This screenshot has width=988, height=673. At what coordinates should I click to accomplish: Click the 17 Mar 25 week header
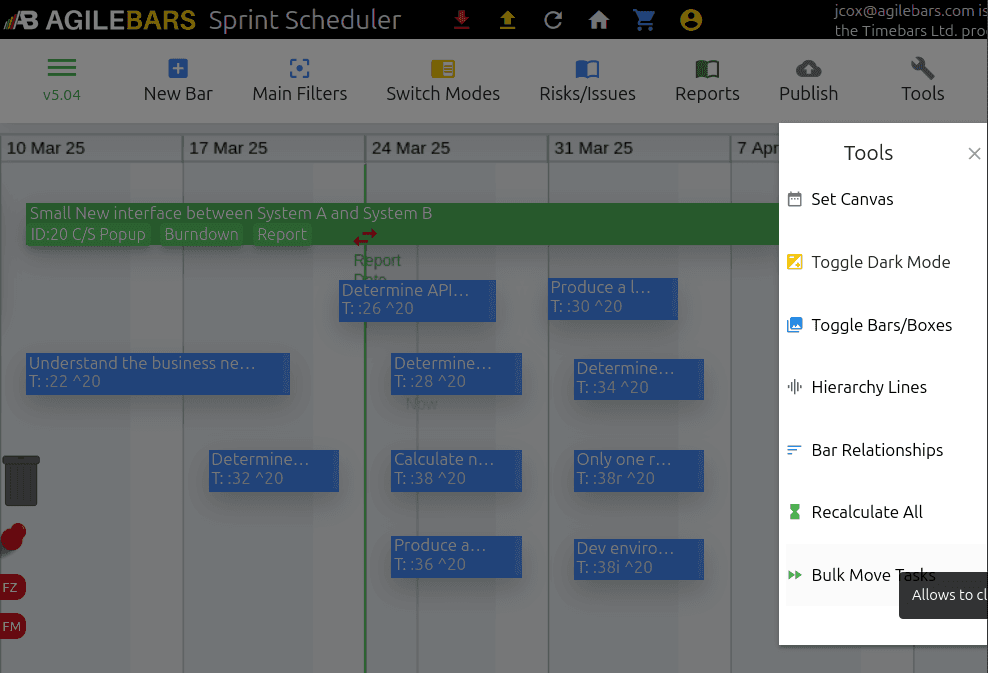tap(273, 148)
